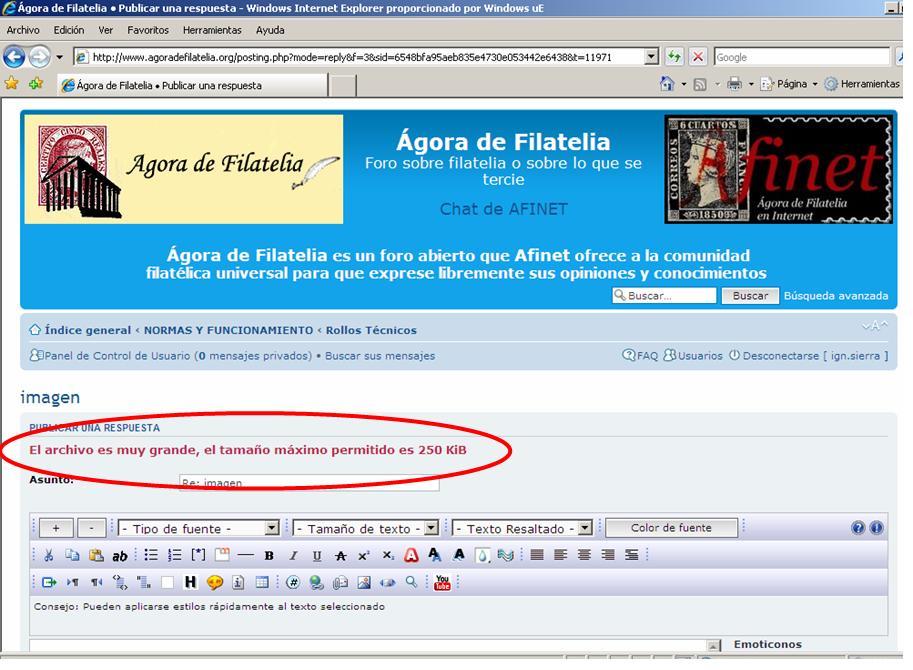Screen dimensions: 913x670
Task: Insert web link globe icon
Action: click(317, 582)
